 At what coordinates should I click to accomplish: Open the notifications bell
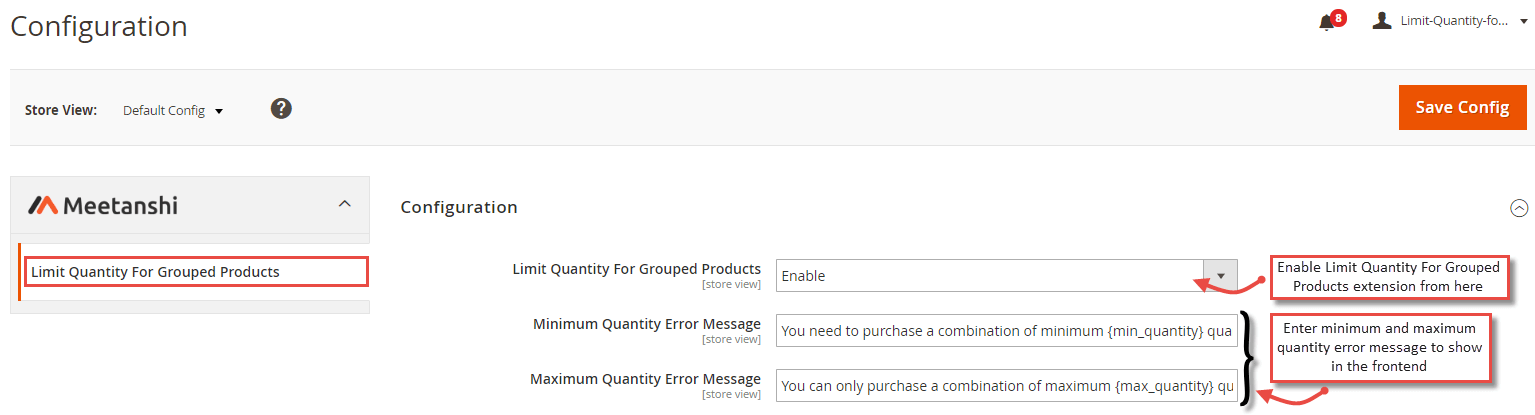pyautogui.click(x=1326, y=23)
